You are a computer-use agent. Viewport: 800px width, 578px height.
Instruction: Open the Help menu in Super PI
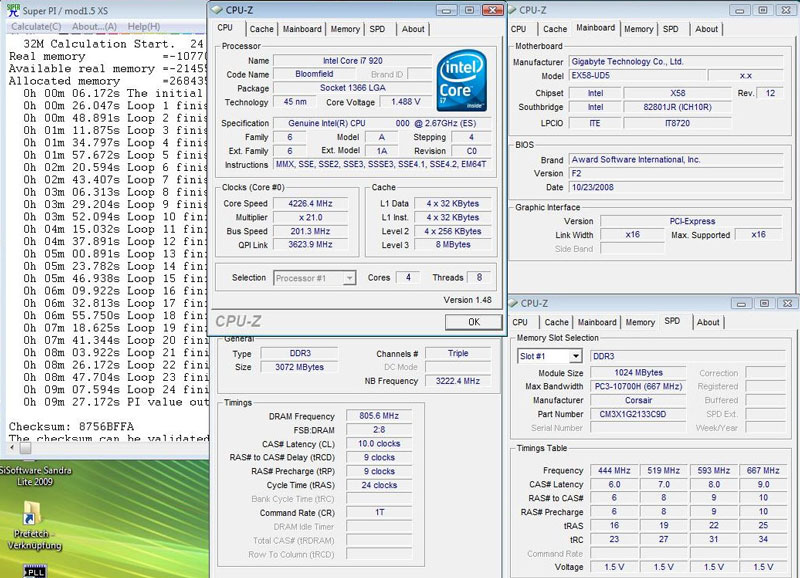(143, 26)
